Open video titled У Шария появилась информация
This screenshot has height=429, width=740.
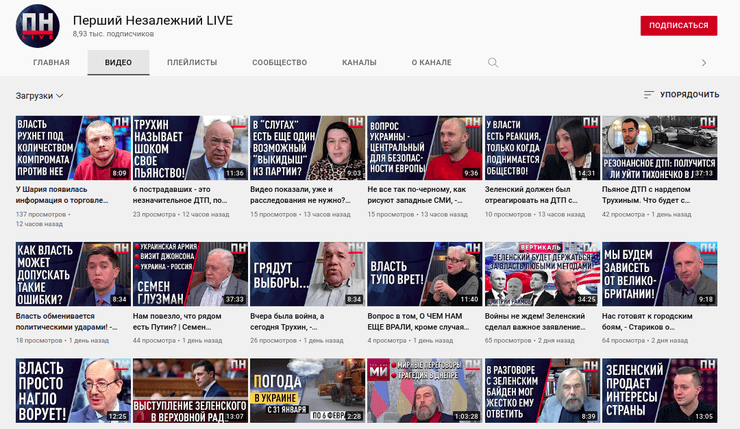(66, 194)
